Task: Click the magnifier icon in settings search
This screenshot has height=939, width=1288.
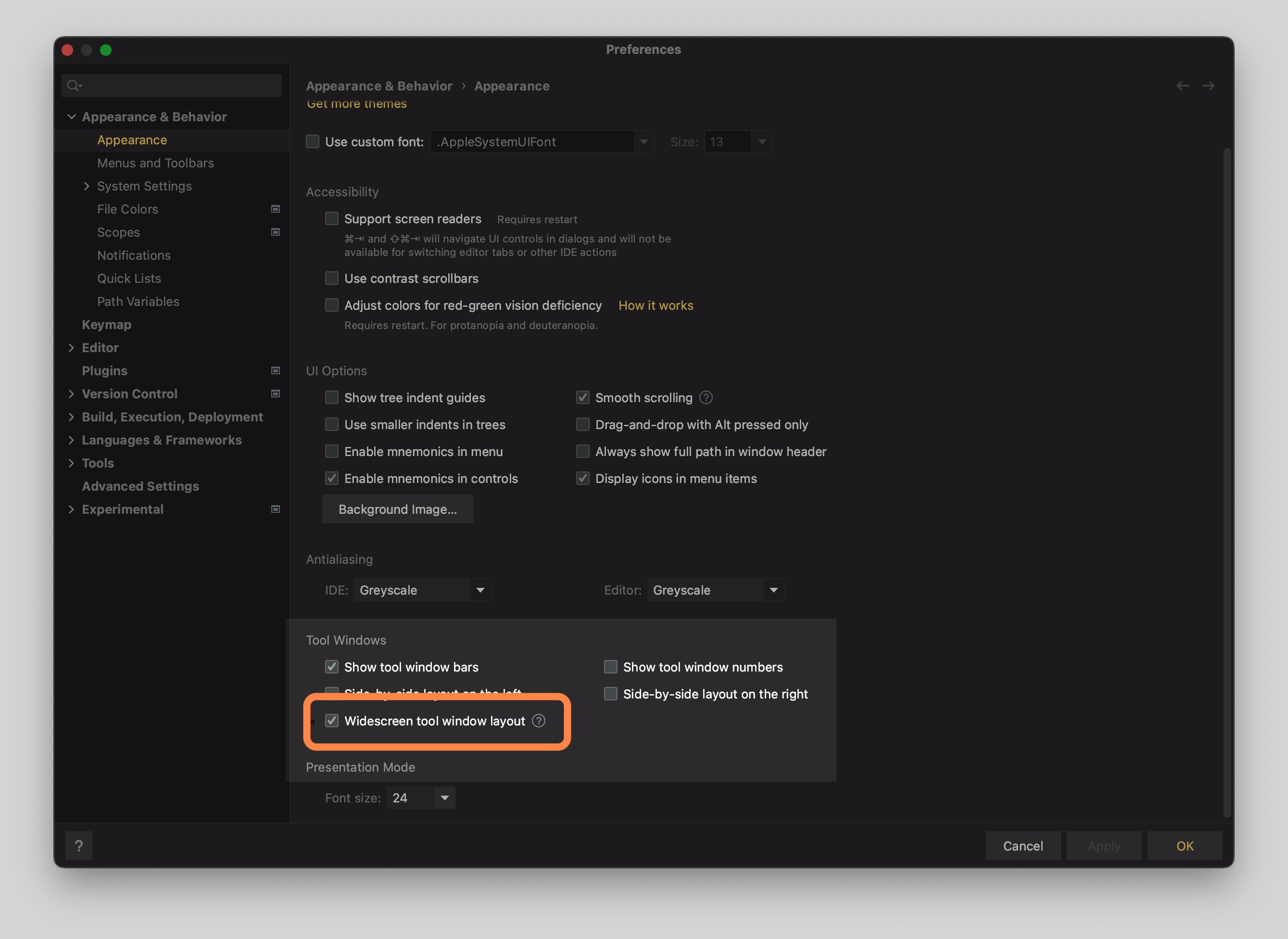Action: (74, 85)
